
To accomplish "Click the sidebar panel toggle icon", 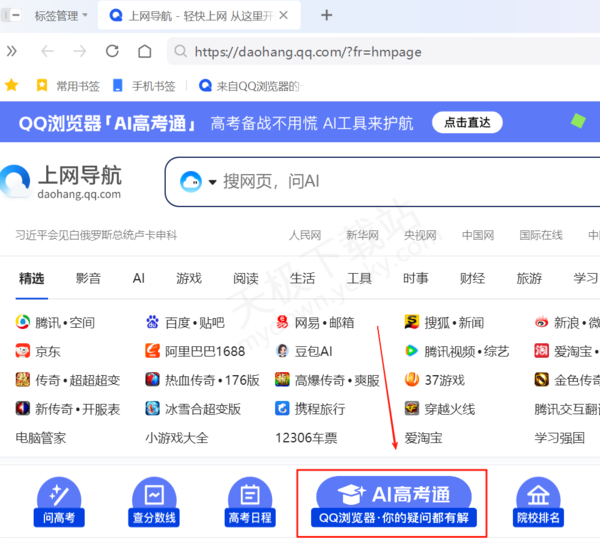I will 11,15.
